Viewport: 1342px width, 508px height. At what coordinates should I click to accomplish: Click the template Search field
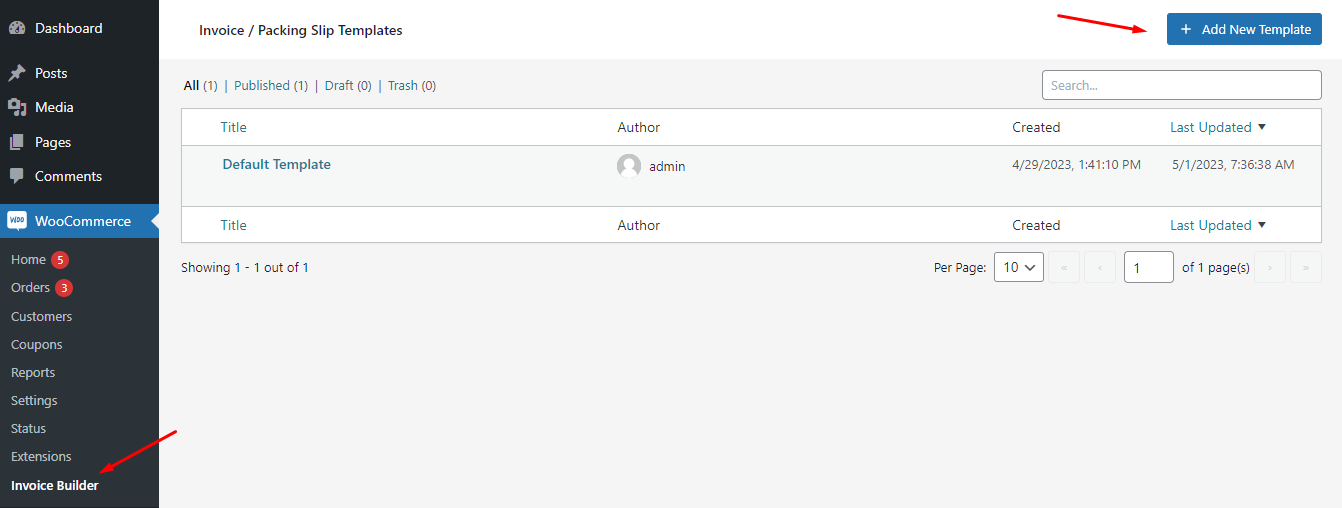pyautogui.click(x=1181, y=85)
